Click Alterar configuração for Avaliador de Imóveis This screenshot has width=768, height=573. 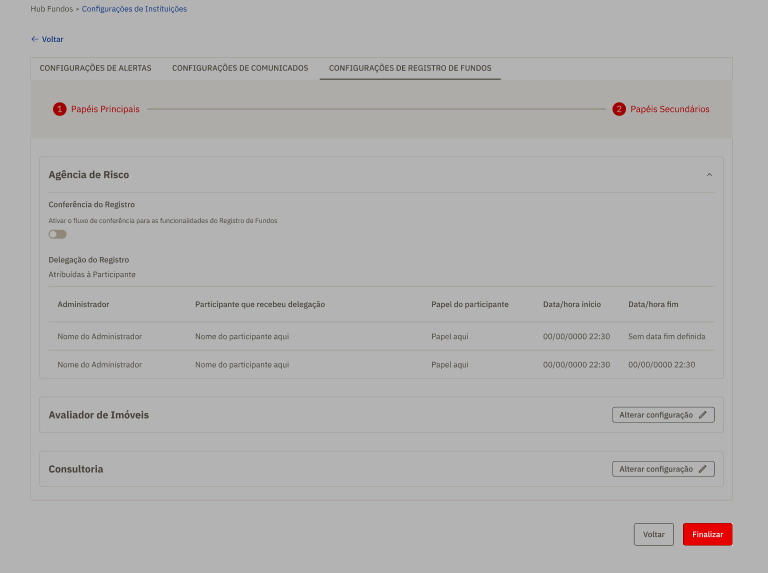tap(663, 415)
